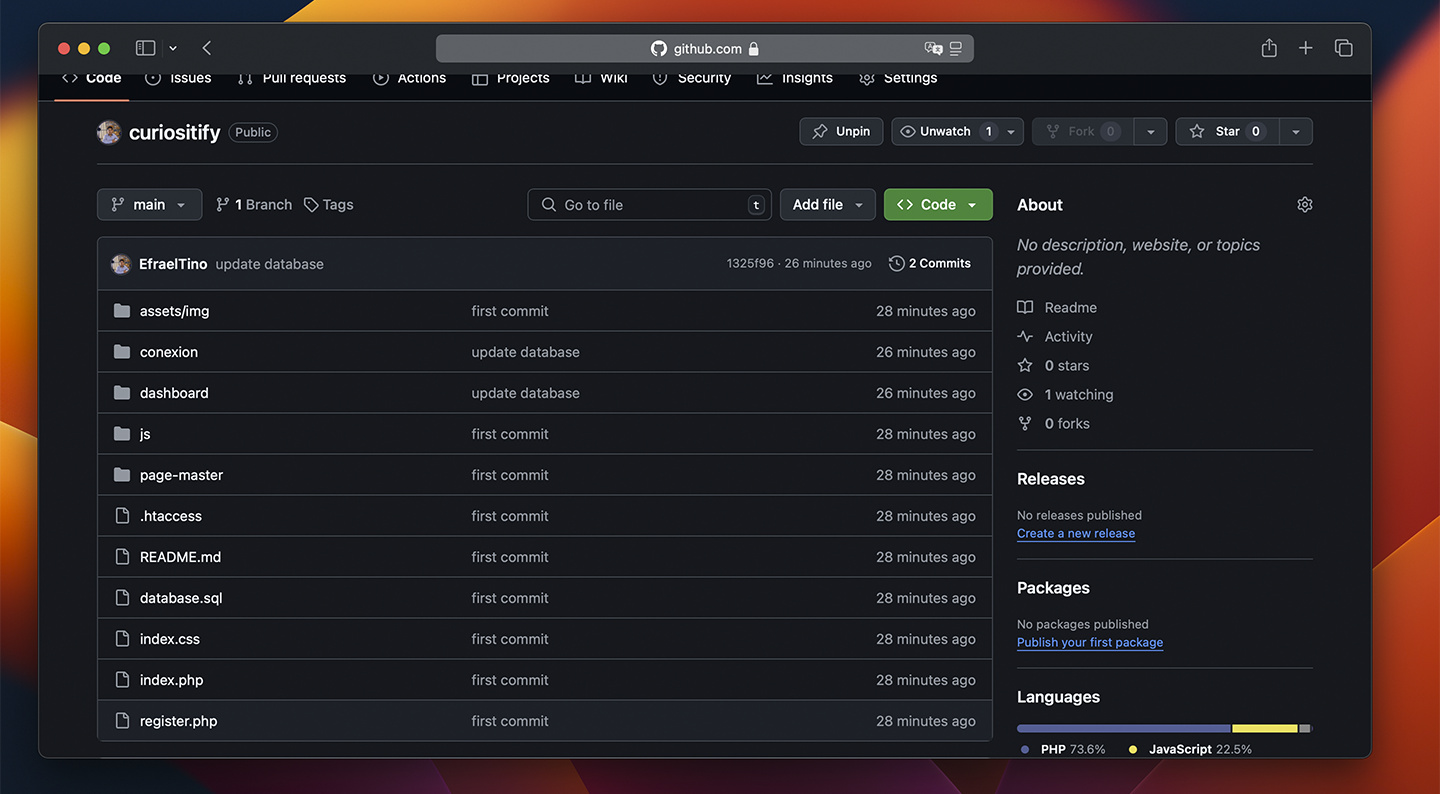Open the Pull requests tab
This screenshot has width=1440, height=794.
pos(292,78)
